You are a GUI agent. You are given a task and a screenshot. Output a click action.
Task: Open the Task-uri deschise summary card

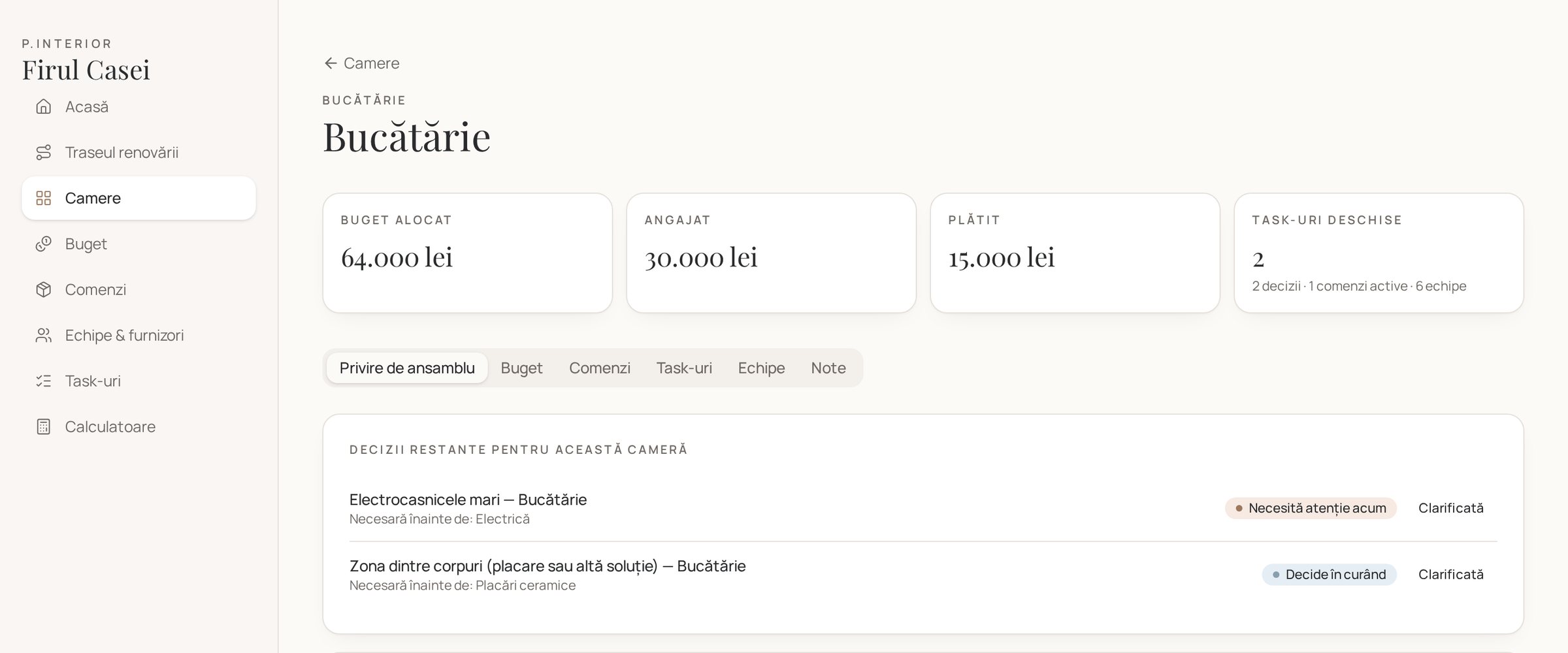1379,253
